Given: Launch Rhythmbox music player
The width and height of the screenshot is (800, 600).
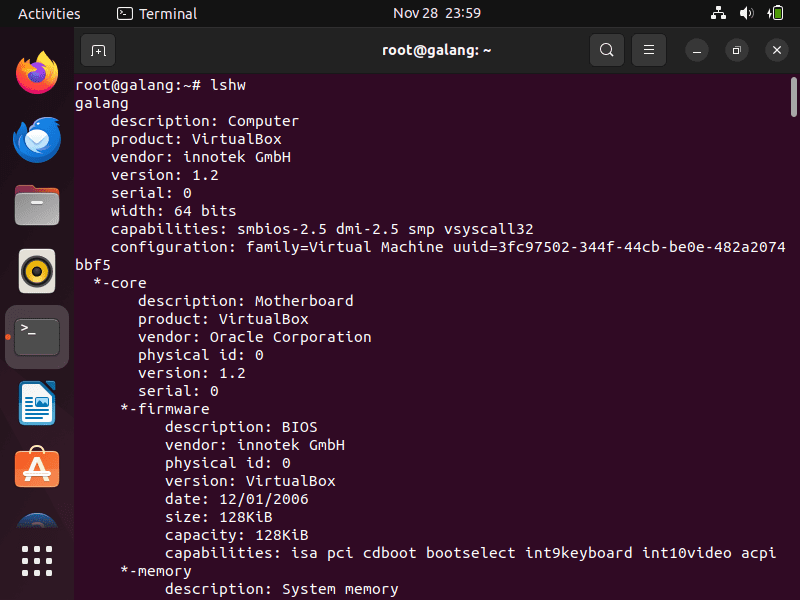Looking at the screenshot, I should coord(37,271).
